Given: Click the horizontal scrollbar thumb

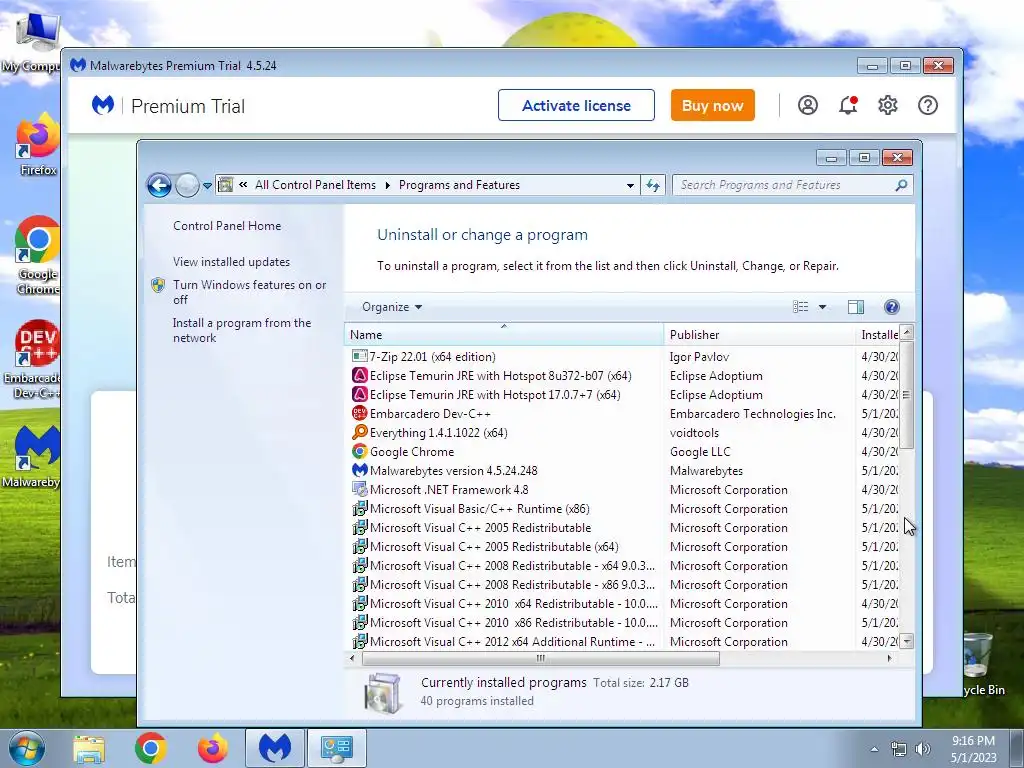Looking at the screenshot, I should point(541,658).
